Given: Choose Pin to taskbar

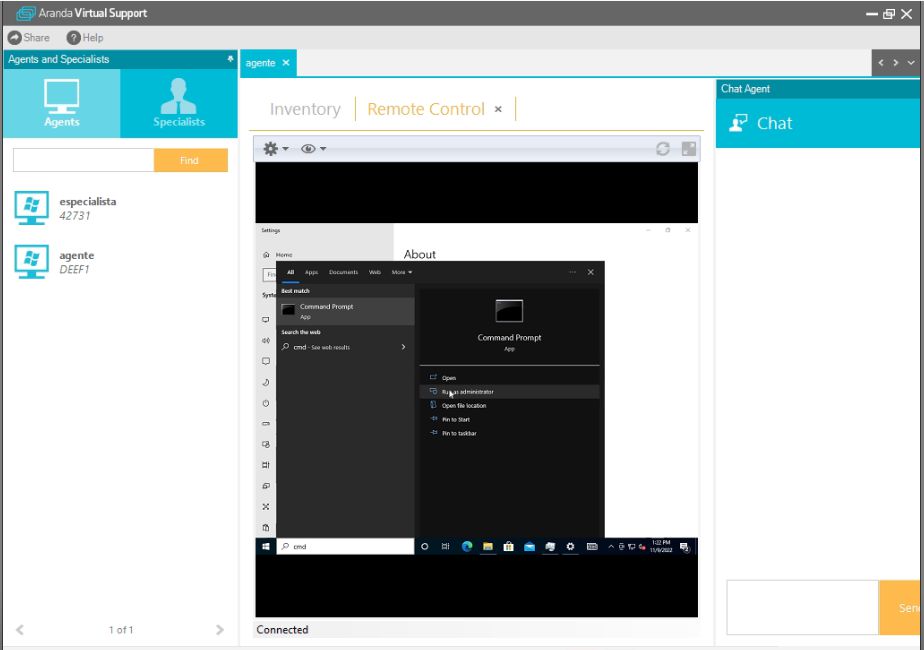Looking at the screenshot, I should coord(509,433).
